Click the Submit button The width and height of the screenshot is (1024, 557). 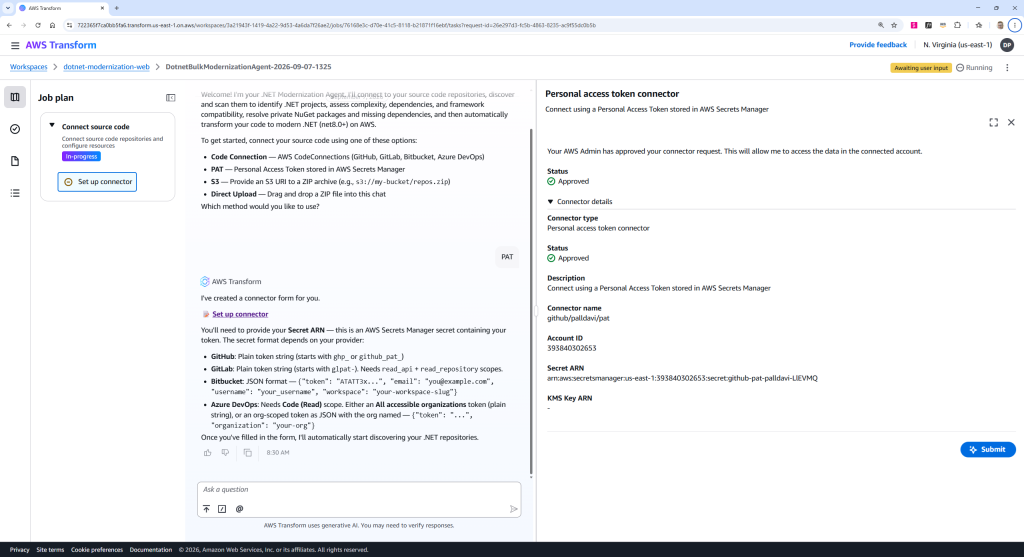[987, 449]
